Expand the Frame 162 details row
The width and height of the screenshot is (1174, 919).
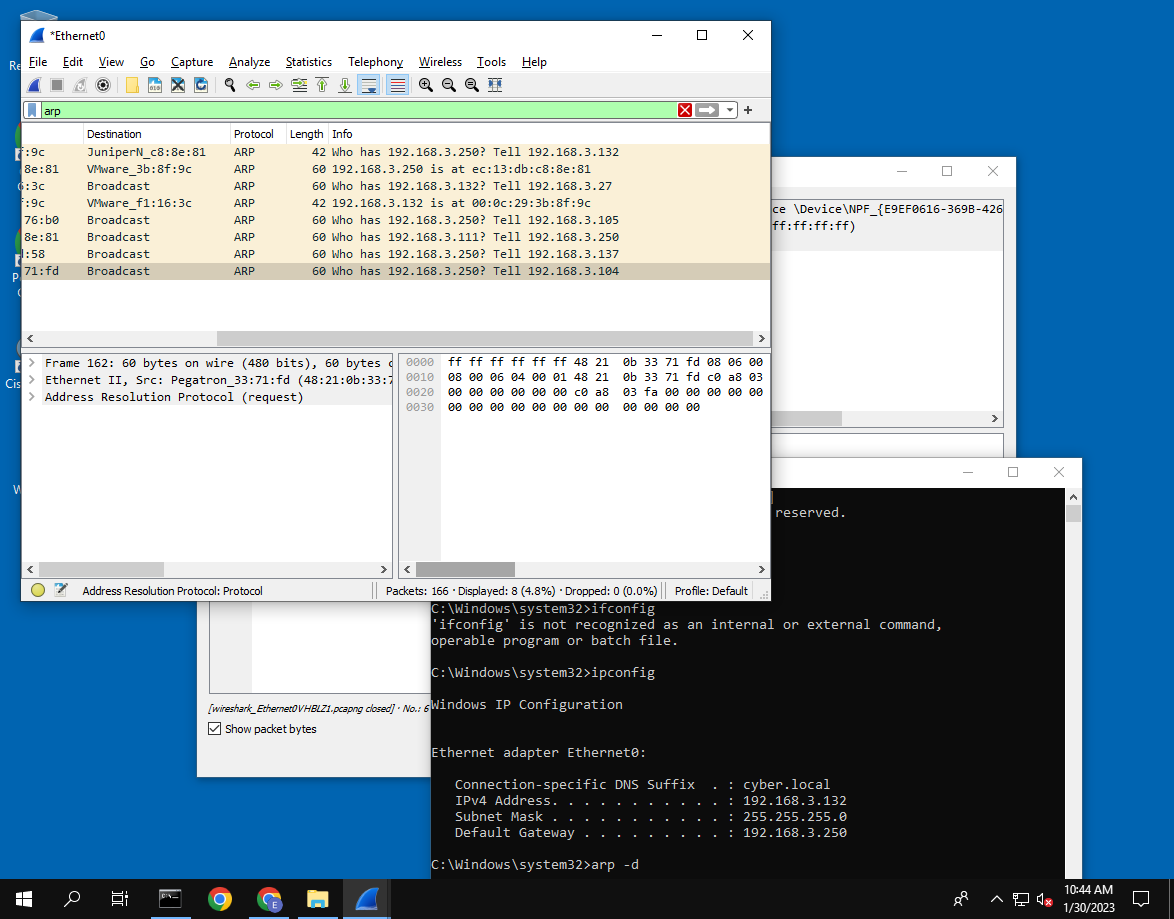[32, 363]
